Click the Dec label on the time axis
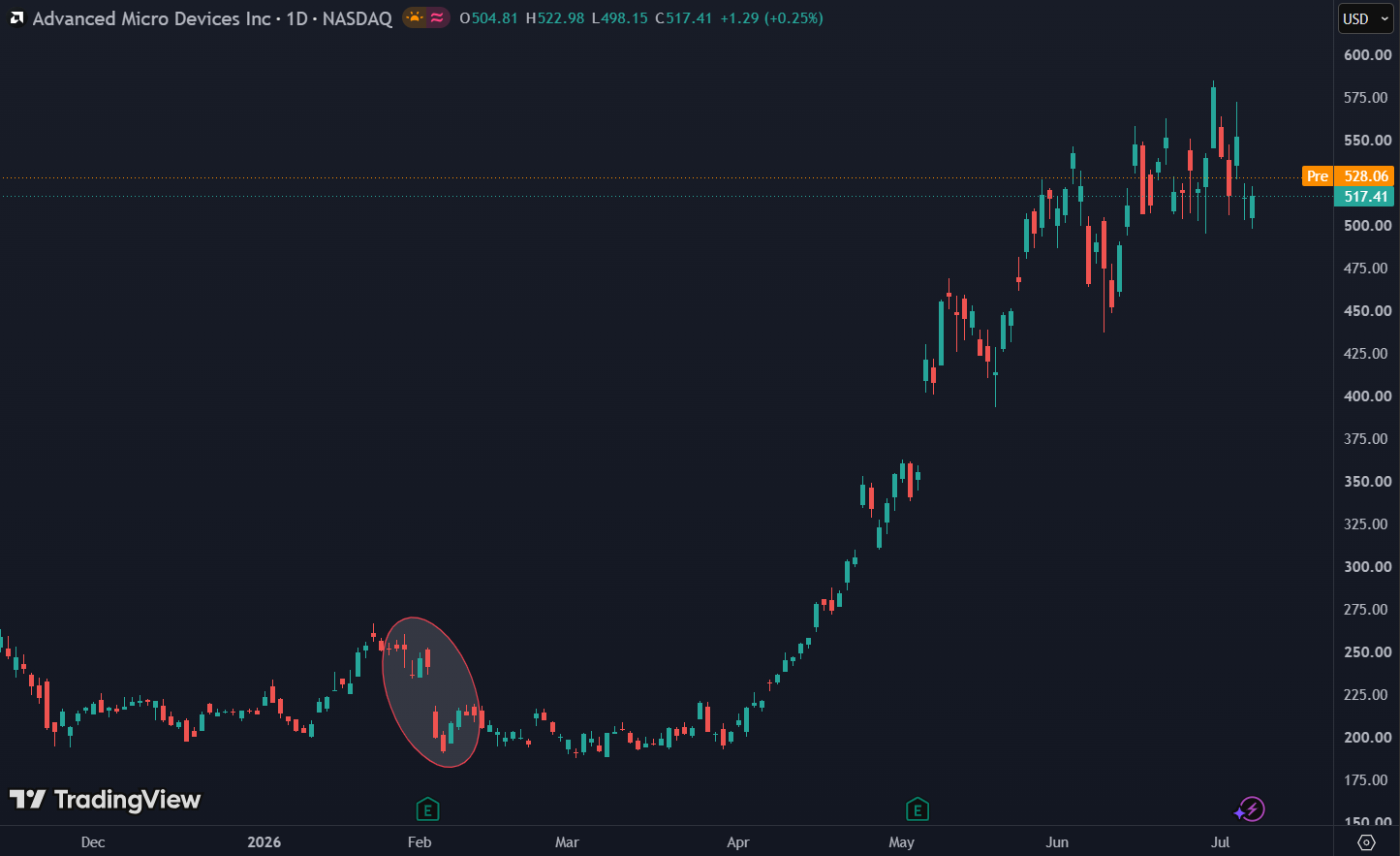 (93, 842)
